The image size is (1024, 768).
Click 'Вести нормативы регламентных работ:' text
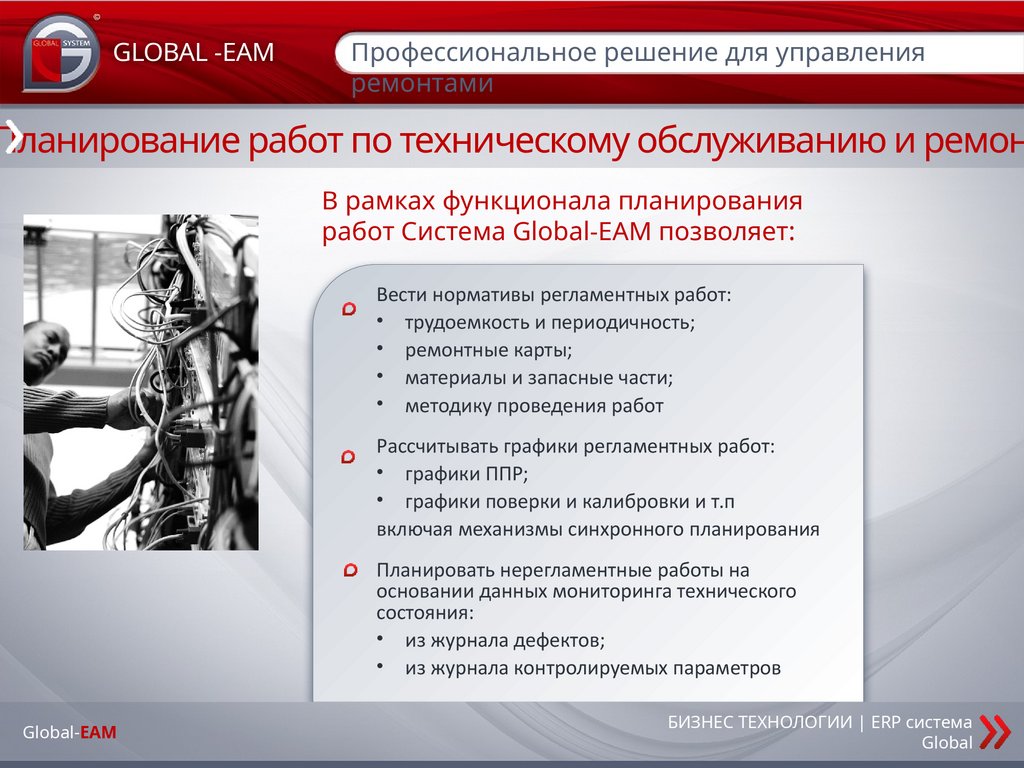pos(554,295)
